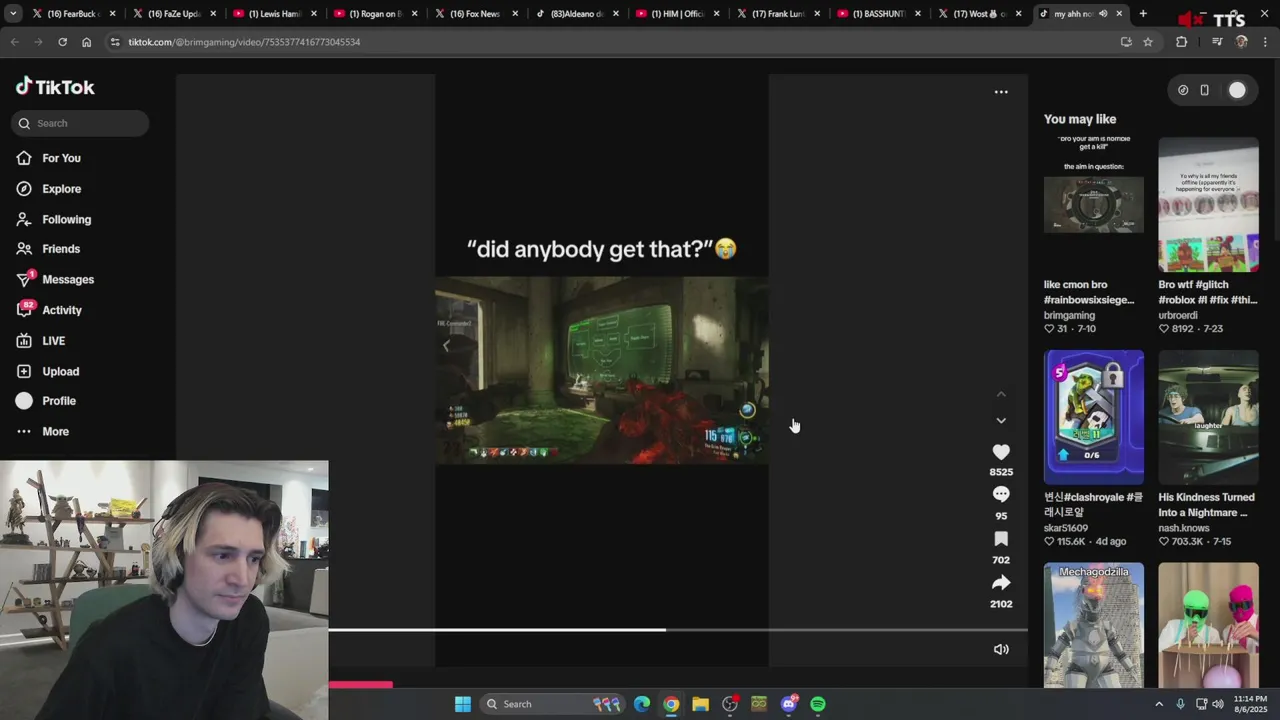Focus the TikTok search field
The height and width of the screenshot is (720, 1280).
[80, 123]
